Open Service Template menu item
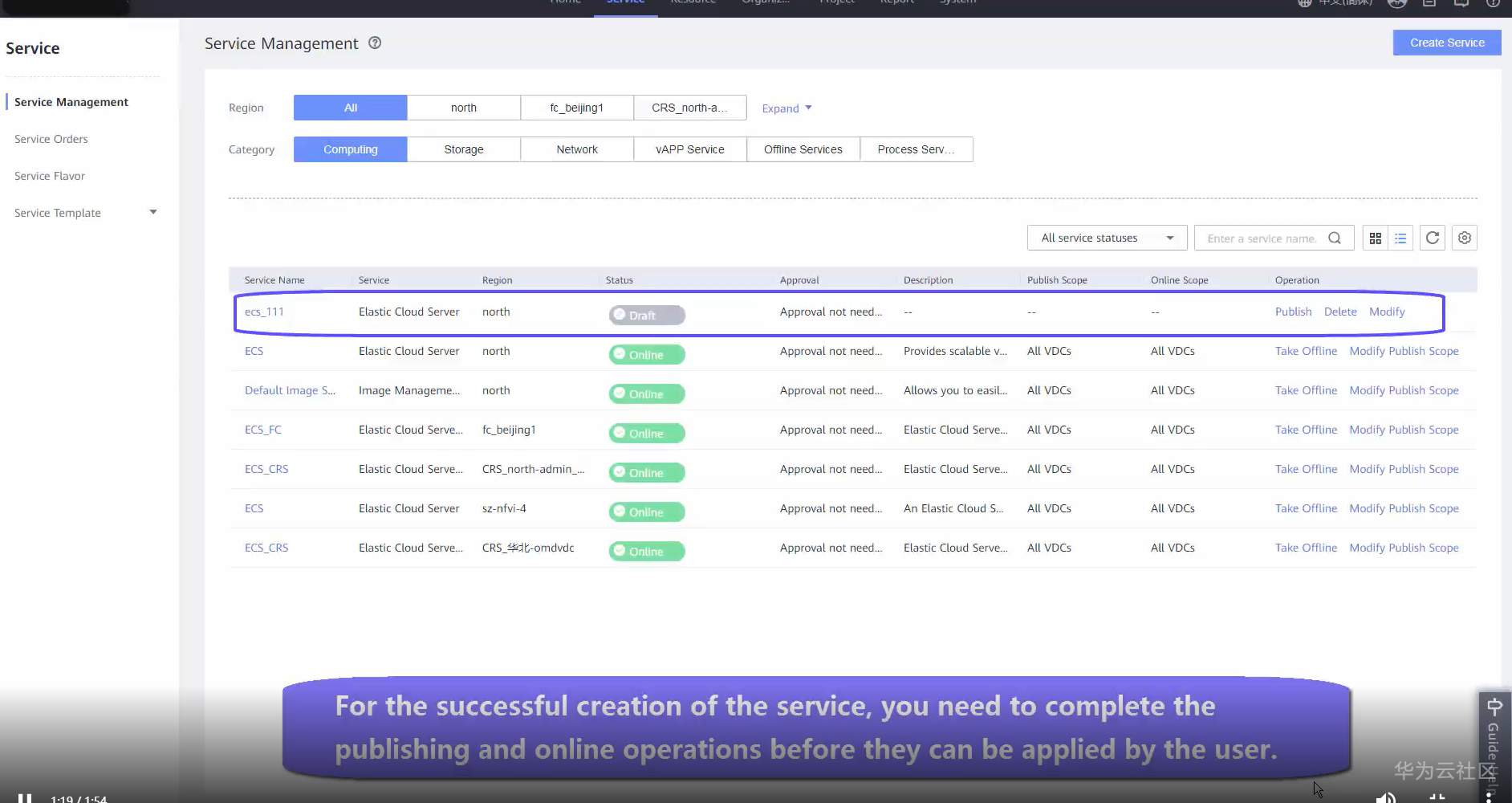This screenshot has height=803, width=1512. click(x=58, y=213)
